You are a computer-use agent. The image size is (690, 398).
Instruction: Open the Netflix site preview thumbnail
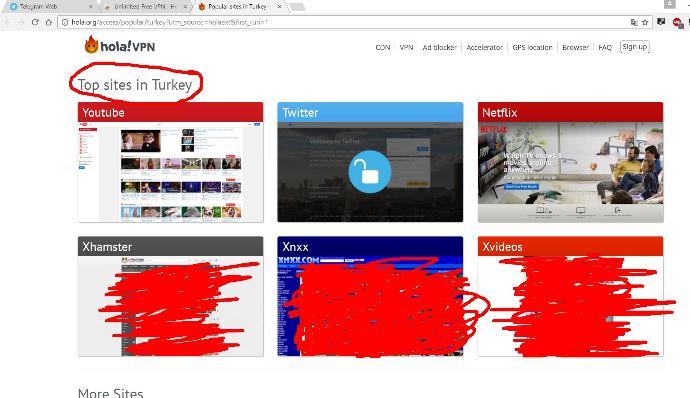pos(570,172)
